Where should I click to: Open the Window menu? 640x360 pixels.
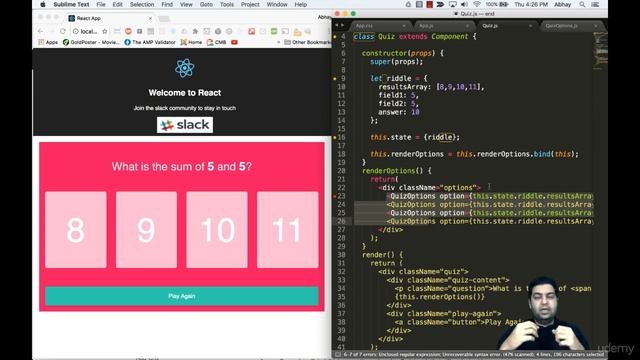pyautogui.click(x=277, y=4)
